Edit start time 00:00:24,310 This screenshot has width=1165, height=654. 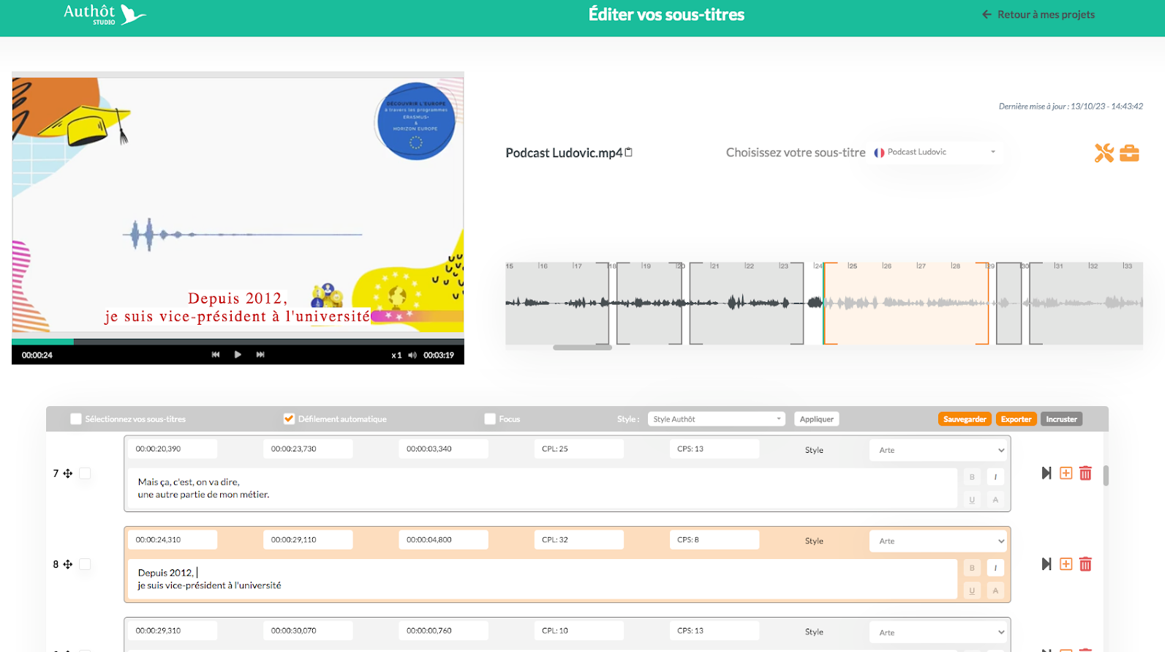(x=172, y=540)
